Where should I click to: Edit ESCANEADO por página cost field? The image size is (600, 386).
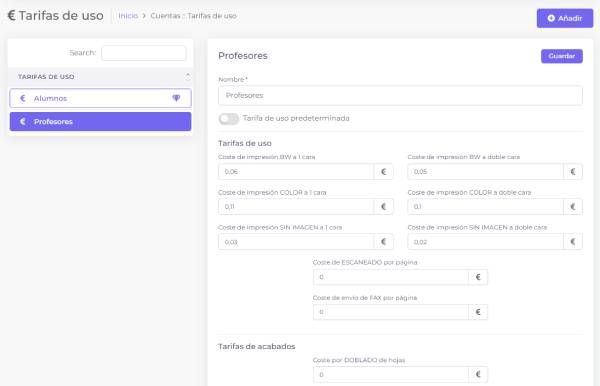[391, 277]
